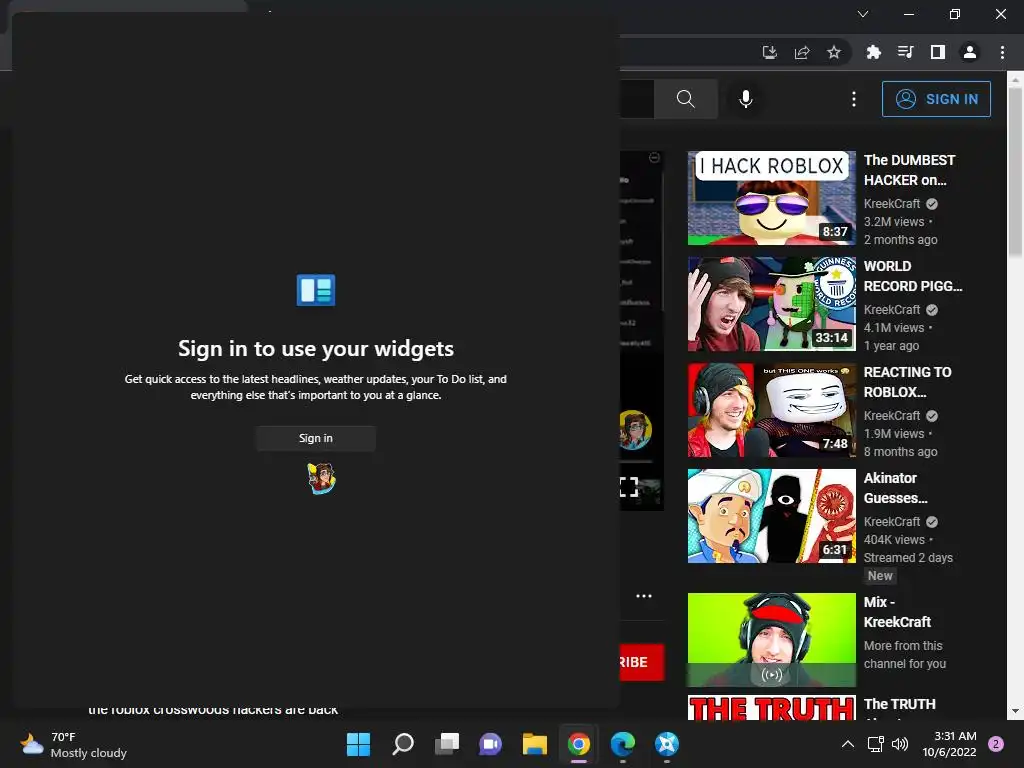Click Google Chrome taskbar icon
The height and width of the screenshot is (768, 1024).
pos(579,744)
